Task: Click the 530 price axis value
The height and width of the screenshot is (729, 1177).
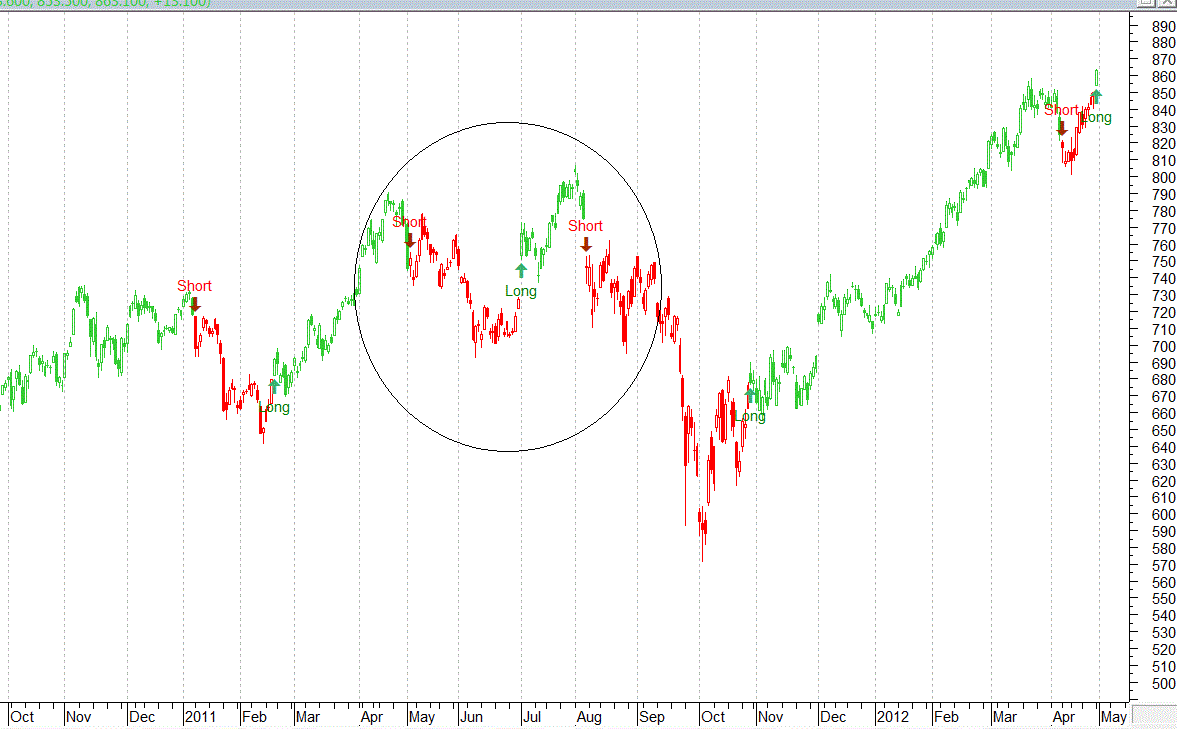Action: click(1163, 633)
